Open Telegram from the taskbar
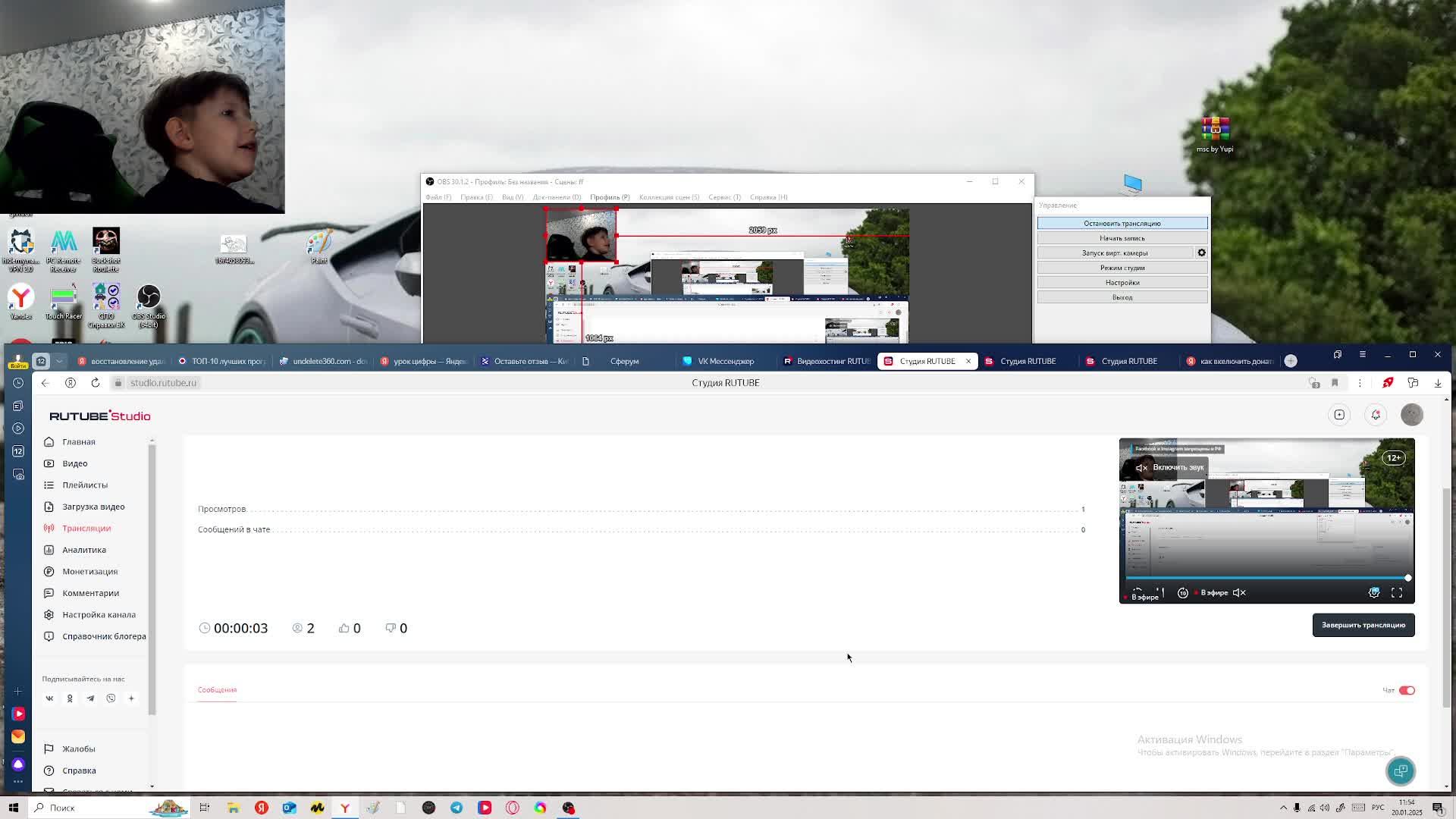The width and height of the screenshot is (1456, 819). coord(457,808)
